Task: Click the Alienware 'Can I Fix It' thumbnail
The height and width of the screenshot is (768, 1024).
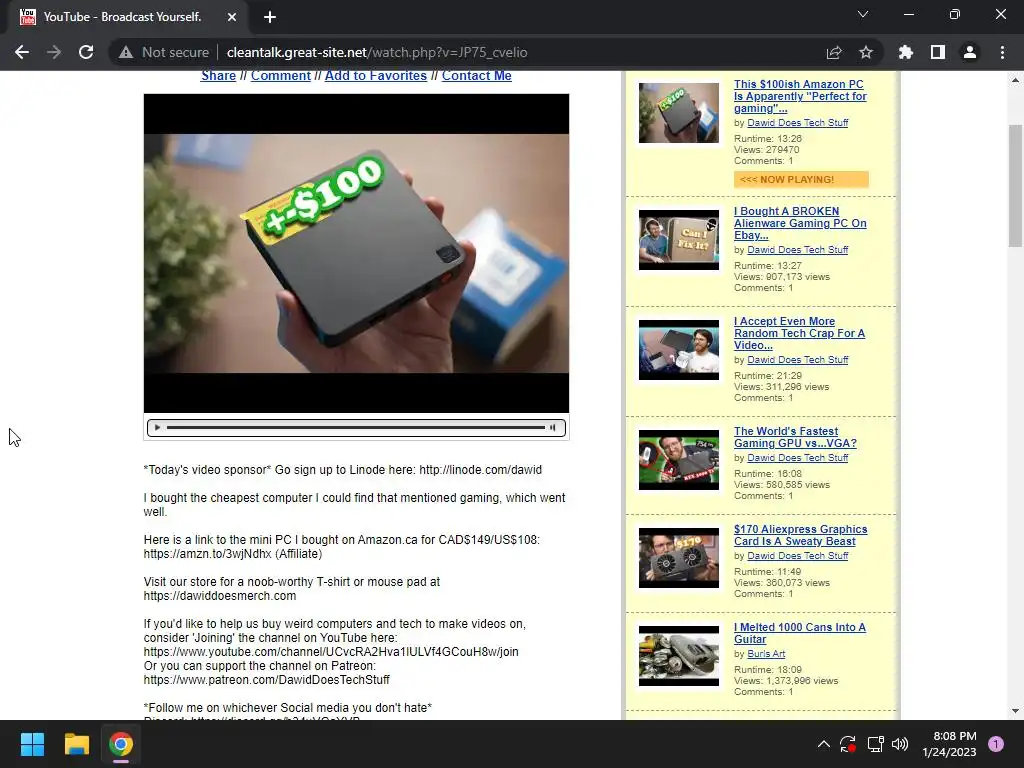Action: (679, 240)
